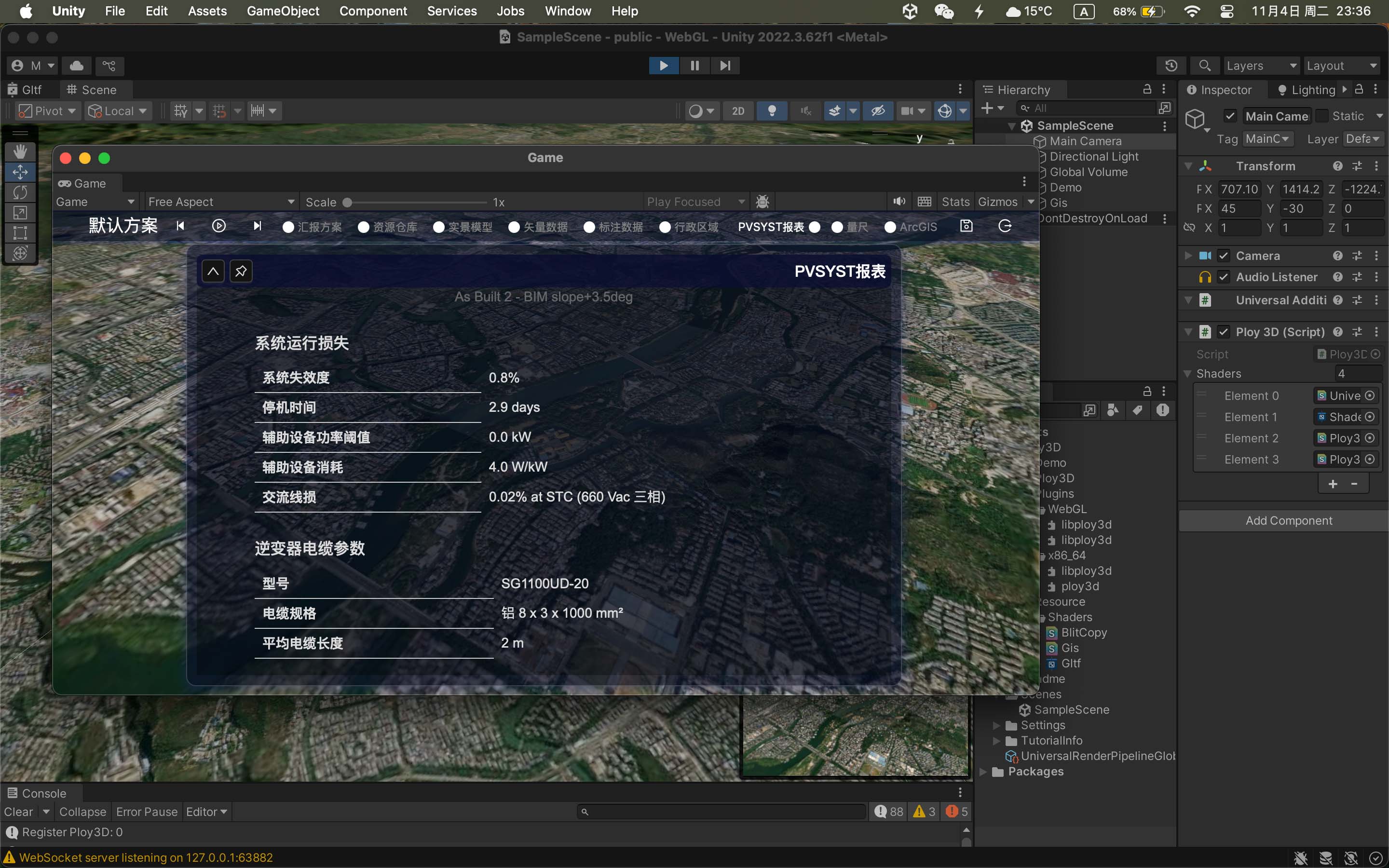Select the ArcGIS radio button
Screen dimensions: 1389x868
click(890, 227)
